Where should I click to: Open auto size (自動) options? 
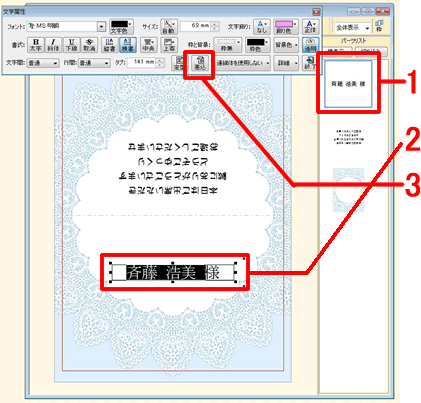click(169, 27)
